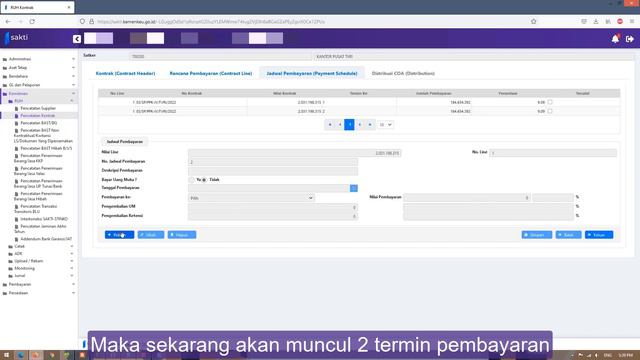Click the lock icon in the address bar
The width and height of the screenshot is (640, 360).
click(x=91, y=21)
